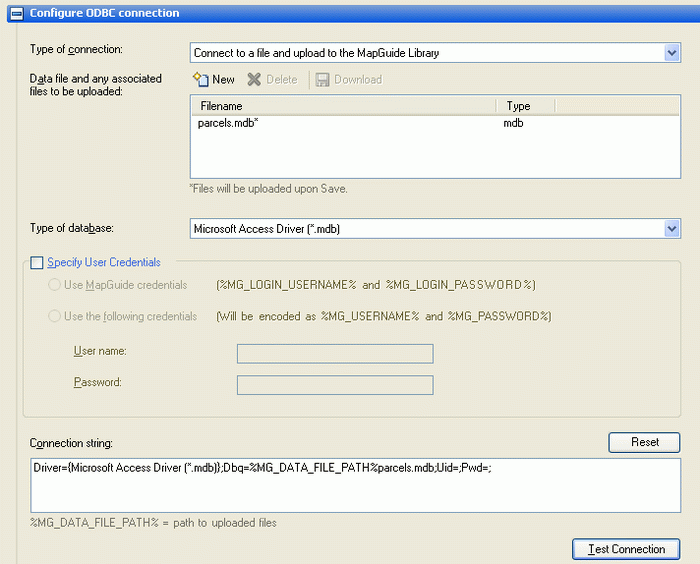Collapse the Configure ODBC connection panel
The height and width of the screenshot is (564, 700).
pyautogui.click(x=17, y=14)
